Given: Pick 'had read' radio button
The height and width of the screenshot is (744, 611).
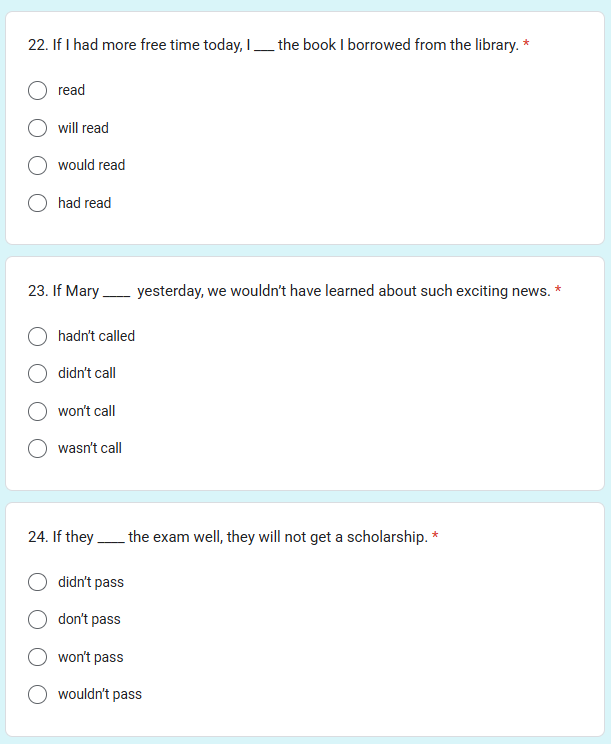Looking at the screenshot, I should [x=37, y=203].
